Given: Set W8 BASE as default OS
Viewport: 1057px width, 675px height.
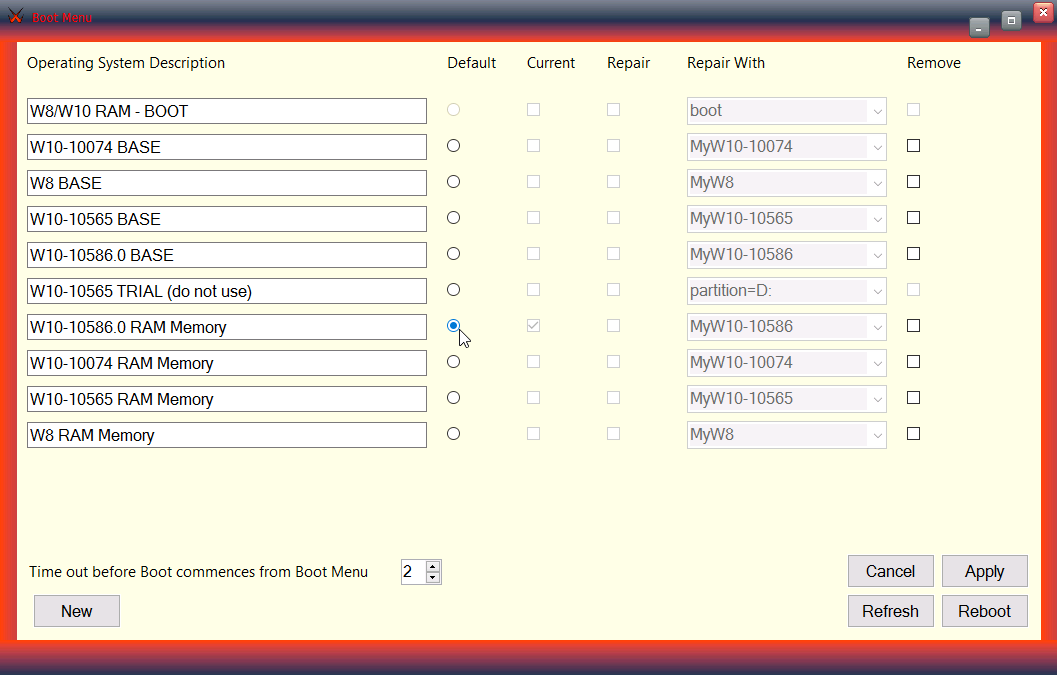Looking at the screenshot, I should (454, 182).
